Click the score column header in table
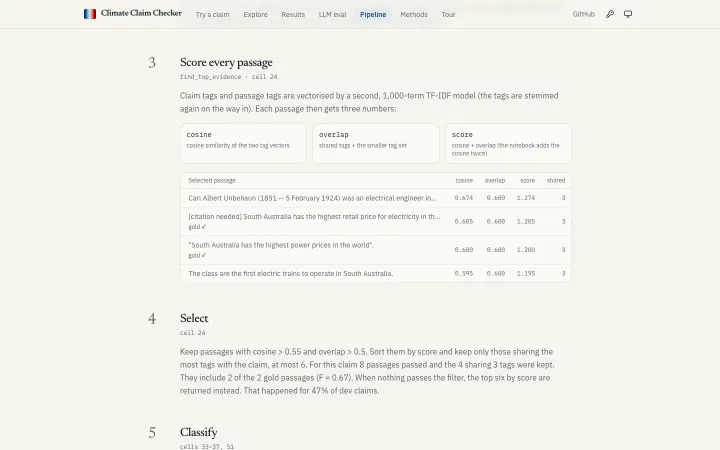720x450 pixels. pyautogui.click(x=527, y=180)
